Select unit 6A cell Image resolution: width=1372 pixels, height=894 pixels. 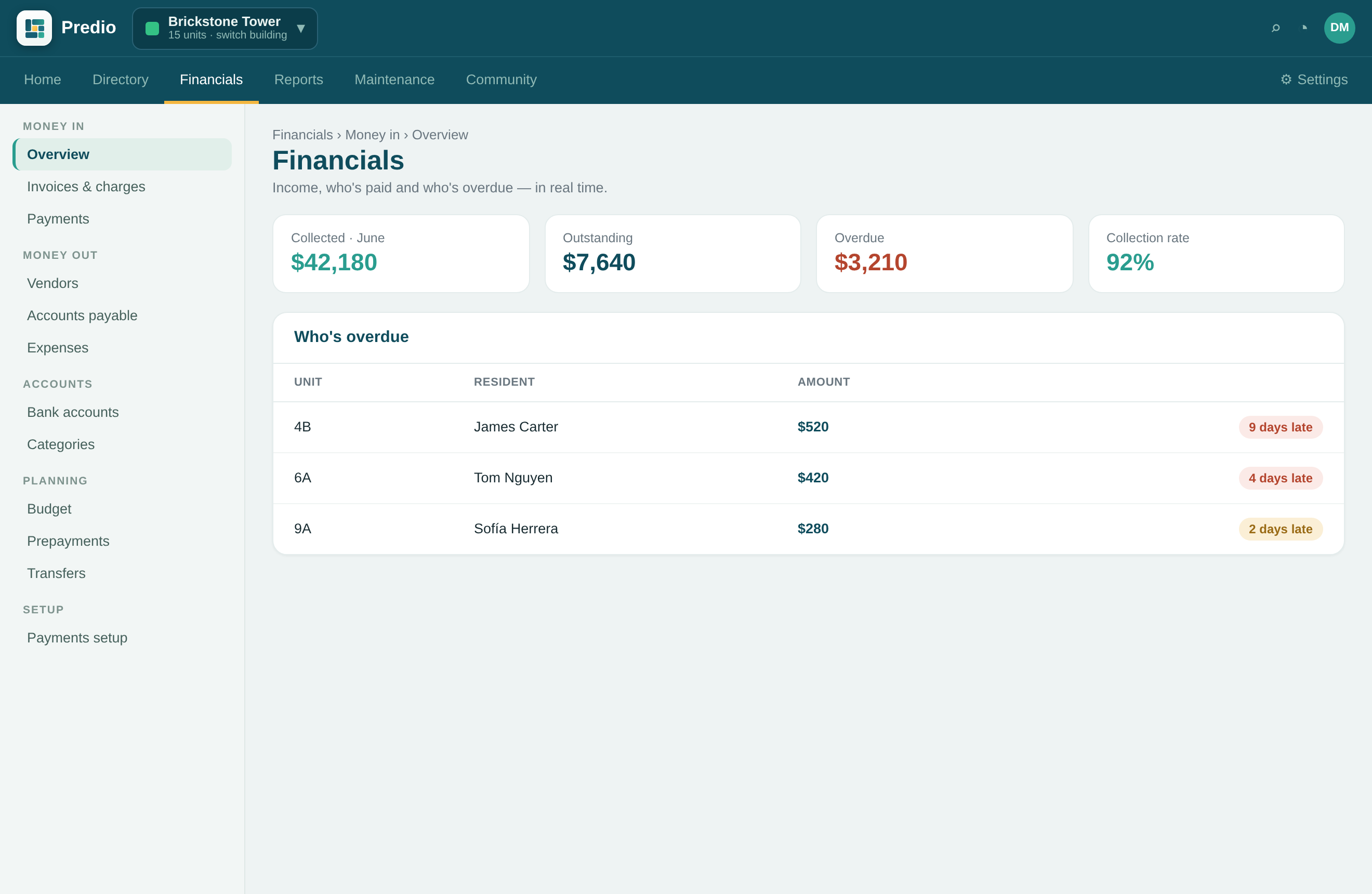click(302, 478)
